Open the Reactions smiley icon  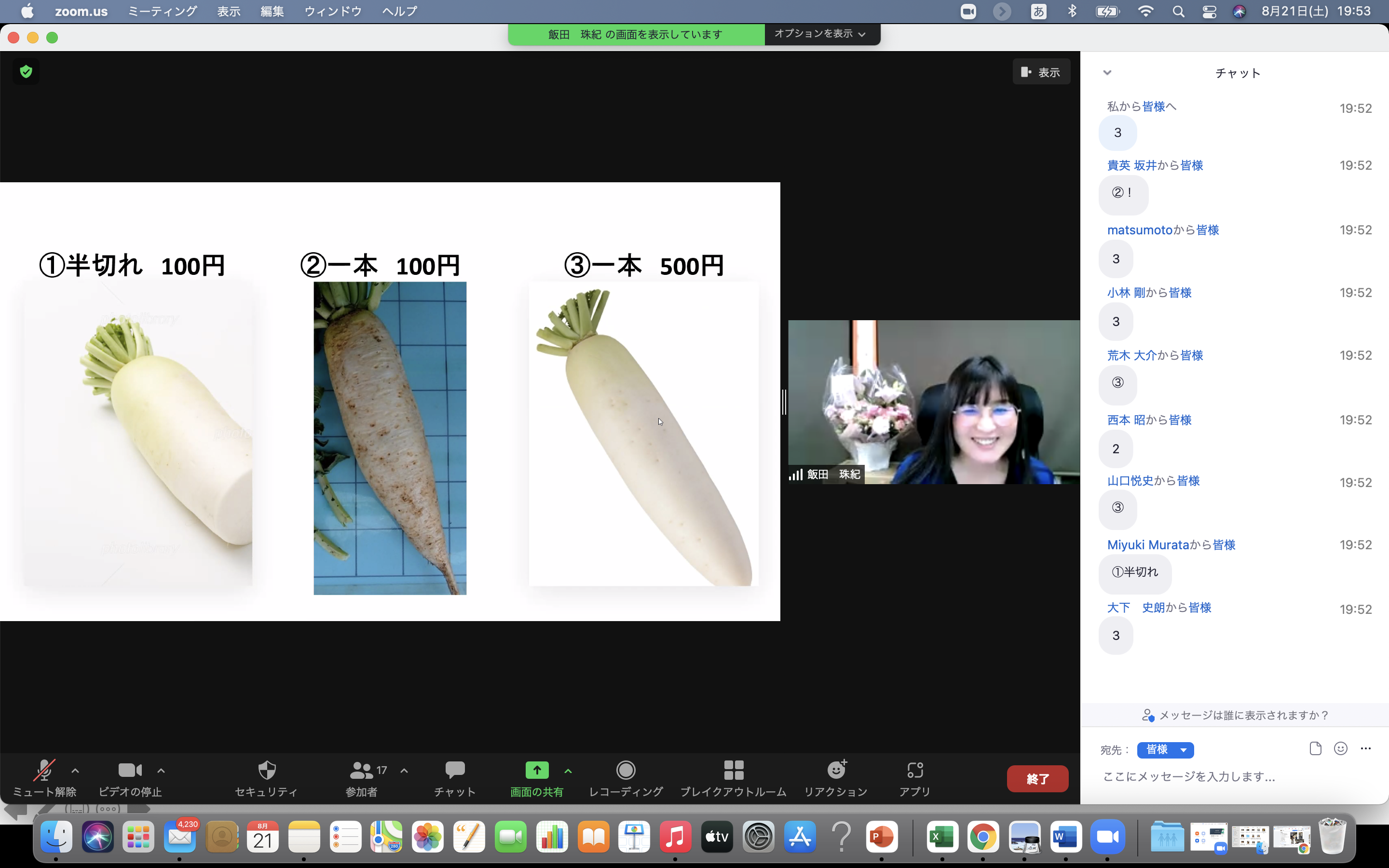coord(836,777)
